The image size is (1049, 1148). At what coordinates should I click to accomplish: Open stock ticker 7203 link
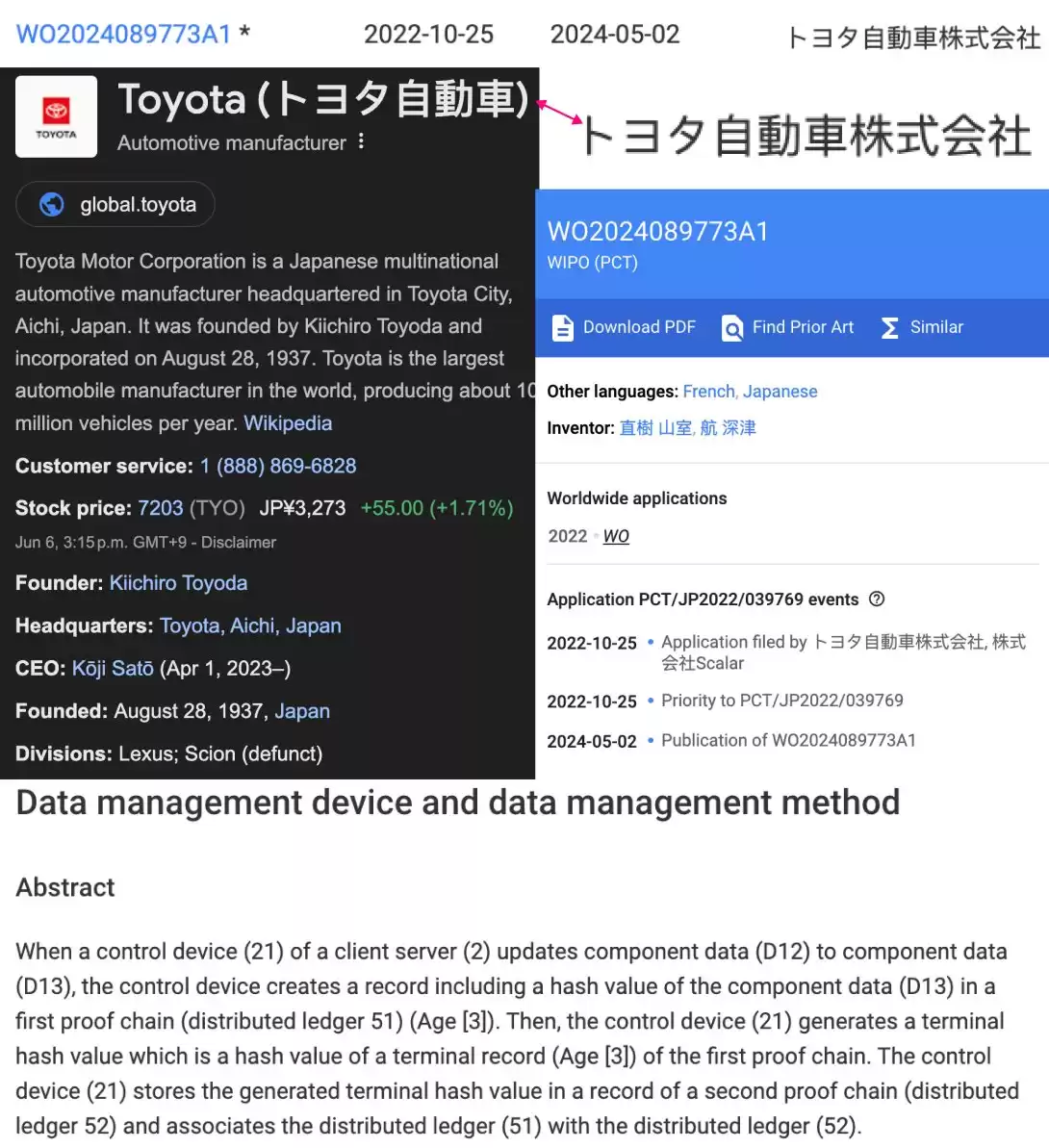coord(161,508)
